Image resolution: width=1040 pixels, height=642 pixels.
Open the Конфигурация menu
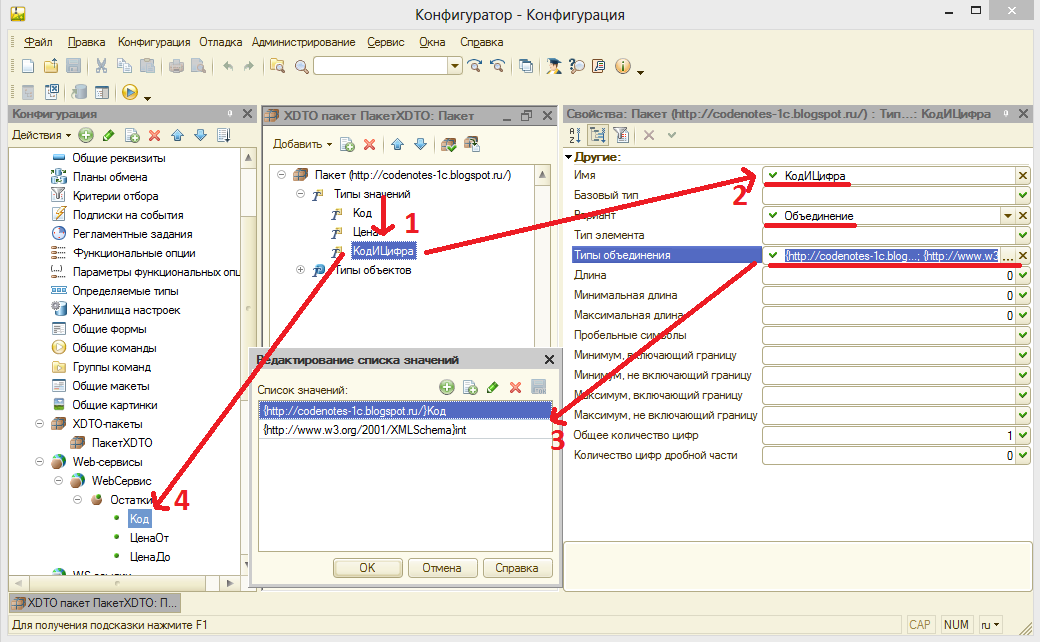pos(154,42)
